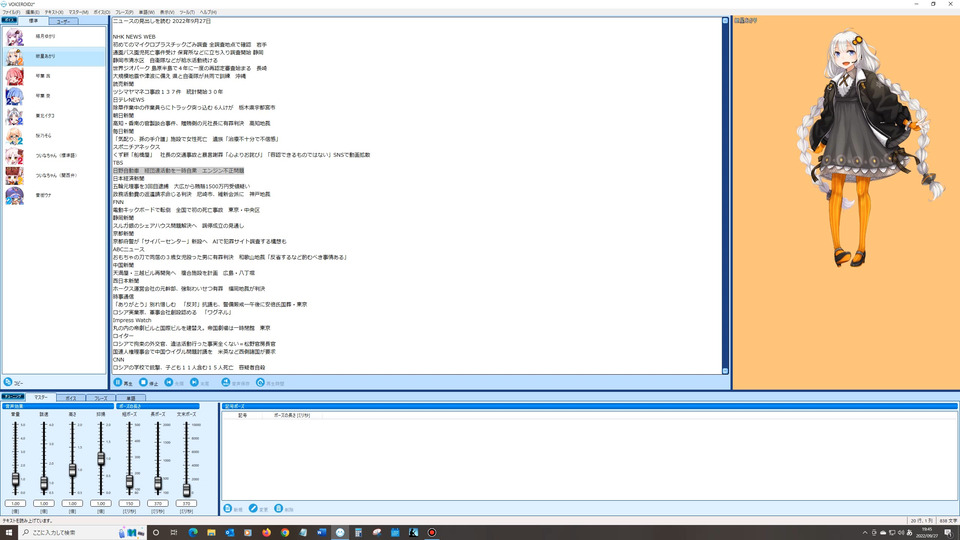Select the 紲星あかり voice avatar
960x540 pixels.
15,57
